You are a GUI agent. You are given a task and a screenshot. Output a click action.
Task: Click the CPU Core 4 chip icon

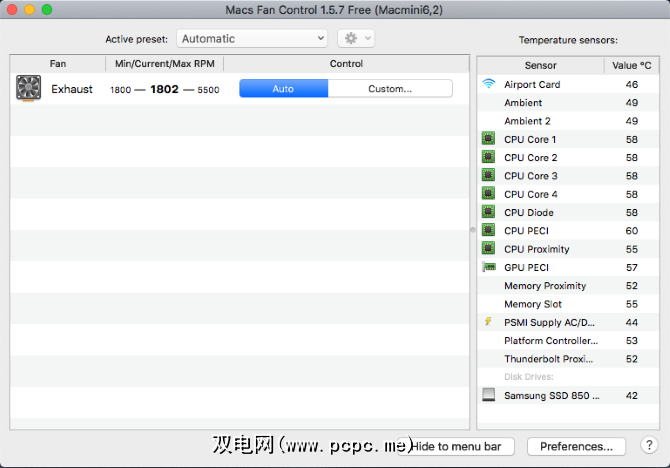pos(488,194)
